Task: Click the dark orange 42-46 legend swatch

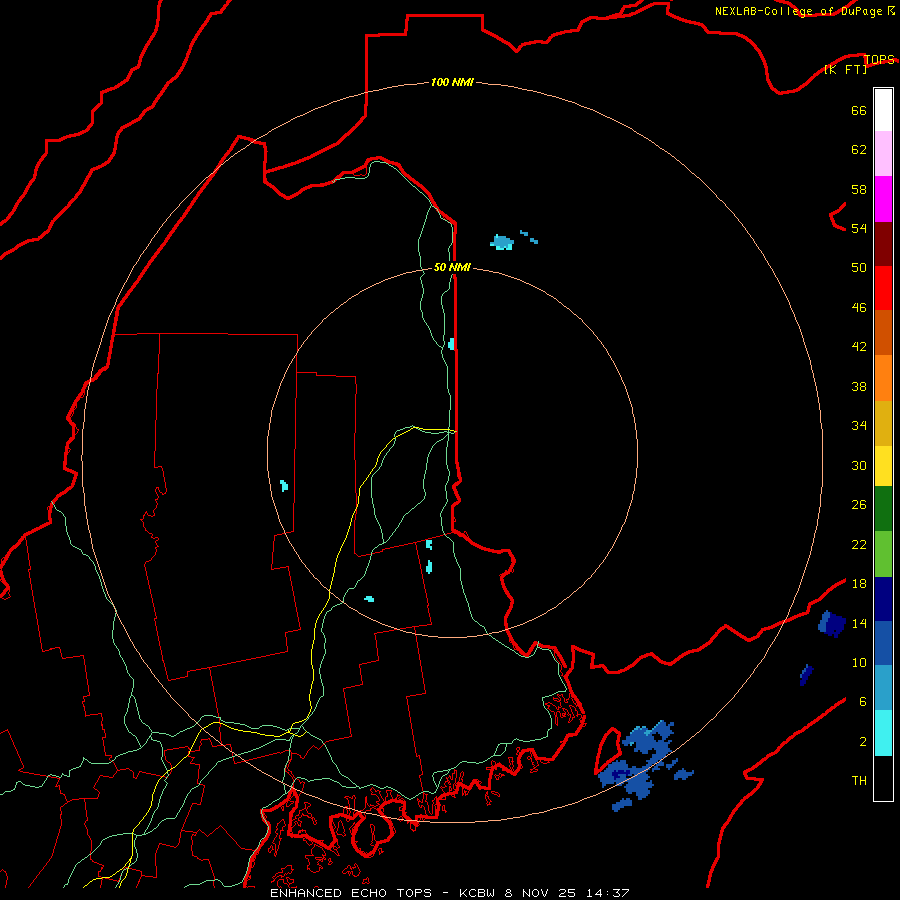Action: click(x=883, y=332)
